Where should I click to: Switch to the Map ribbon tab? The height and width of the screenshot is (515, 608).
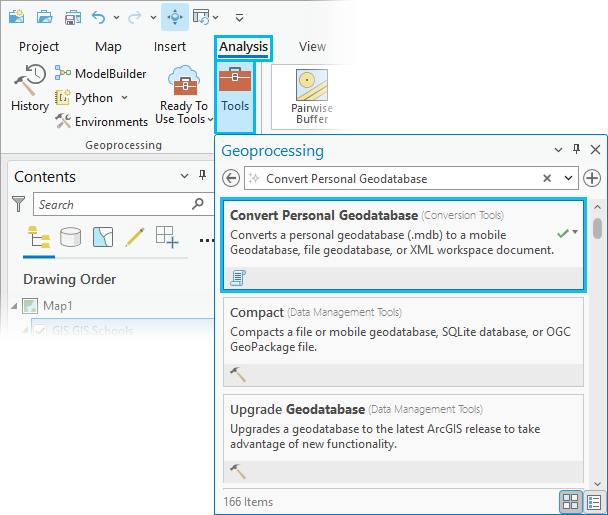click(x=108, y=47)
